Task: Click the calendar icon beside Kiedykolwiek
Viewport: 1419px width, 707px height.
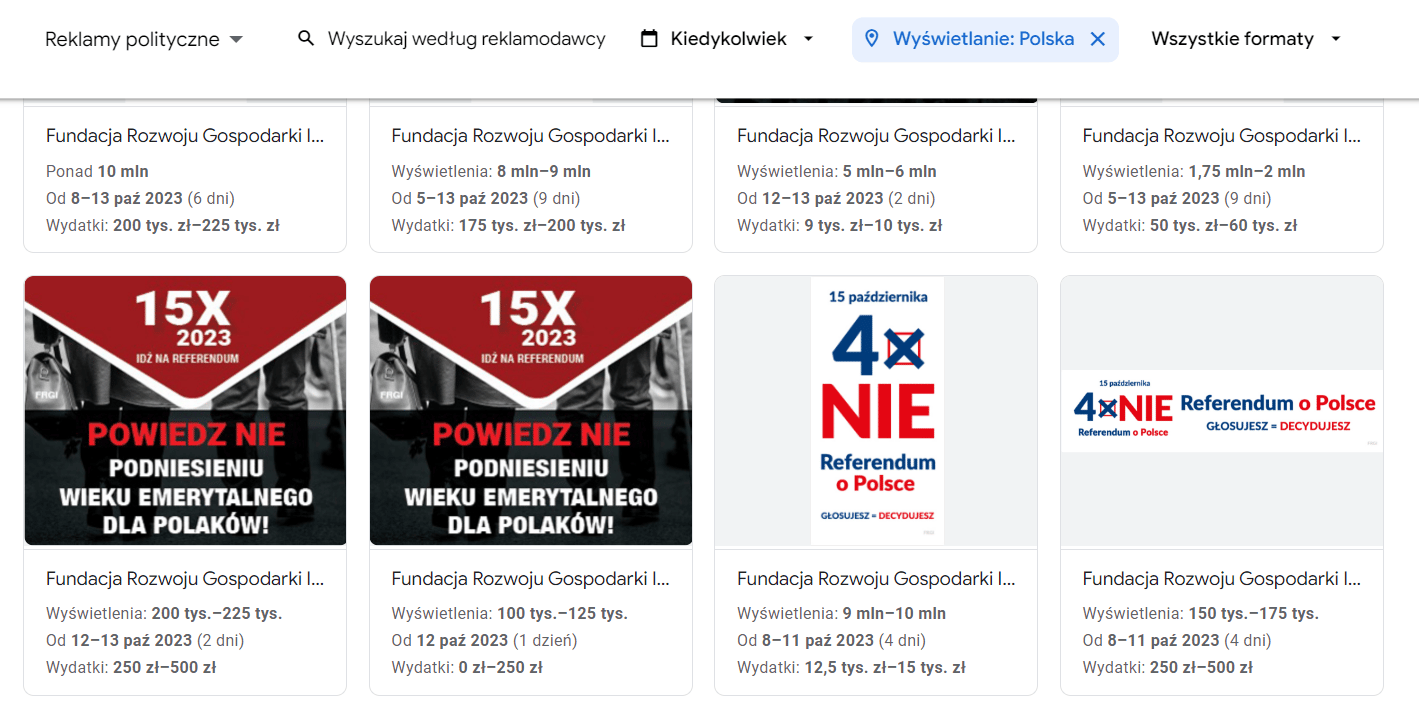Action: 649,39
